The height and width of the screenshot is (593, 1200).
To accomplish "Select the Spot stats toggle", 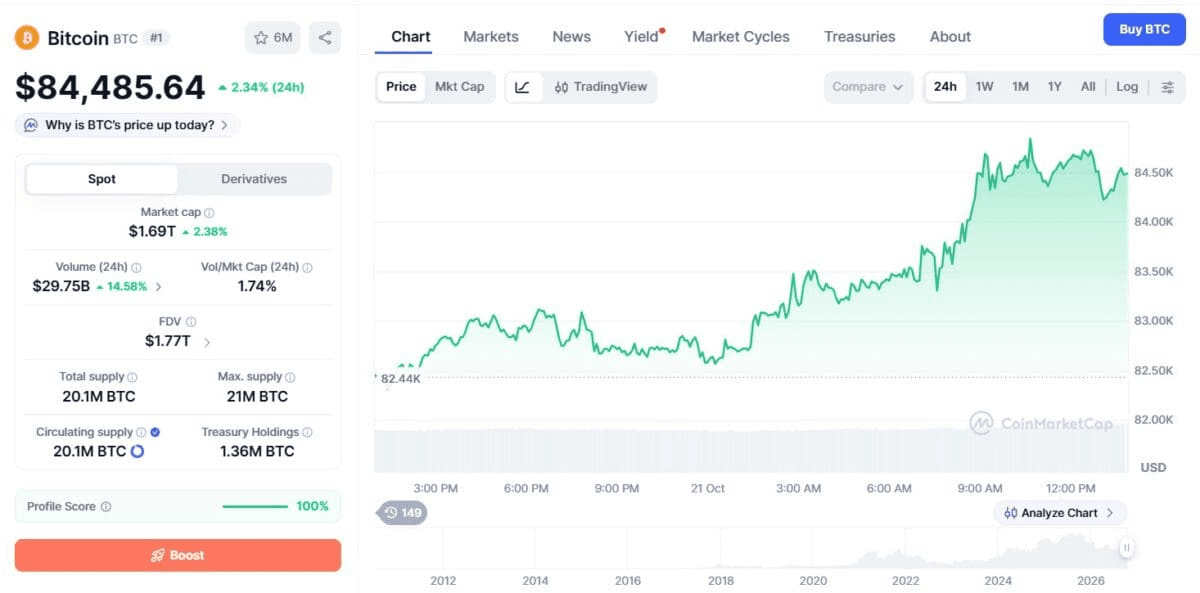I will [x=102, y=179].
